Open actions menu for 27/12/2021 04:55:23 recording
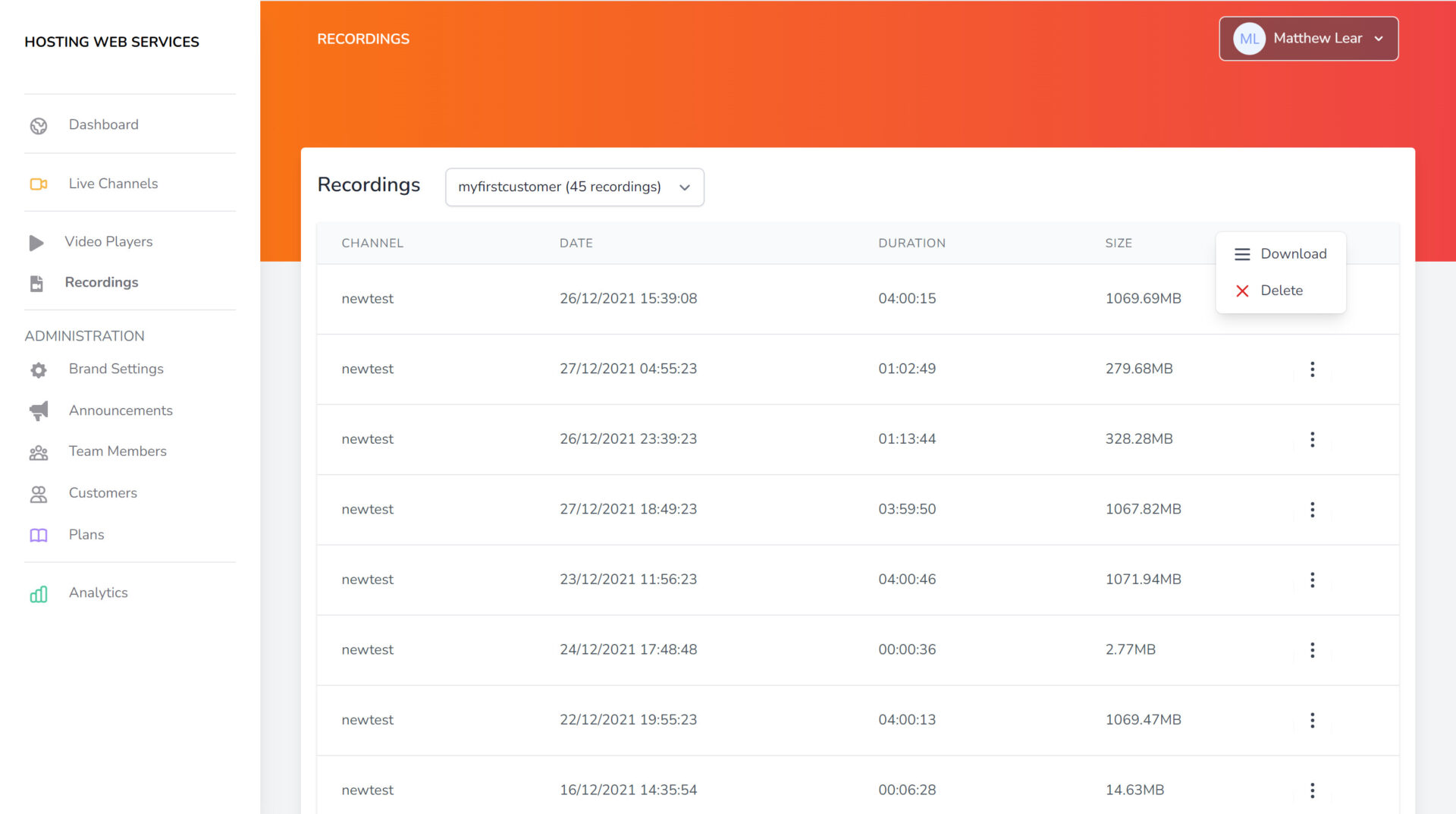 pyautogui.click(x=1312, y=369)
